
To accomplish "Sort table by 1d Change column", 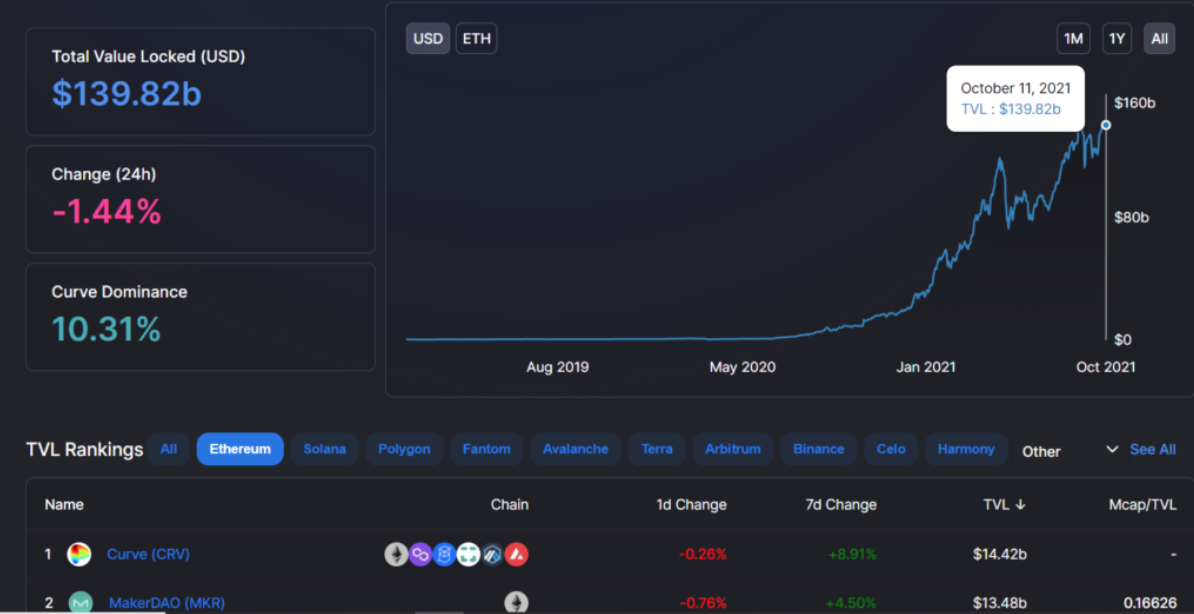I will click(x=691, y=504).
